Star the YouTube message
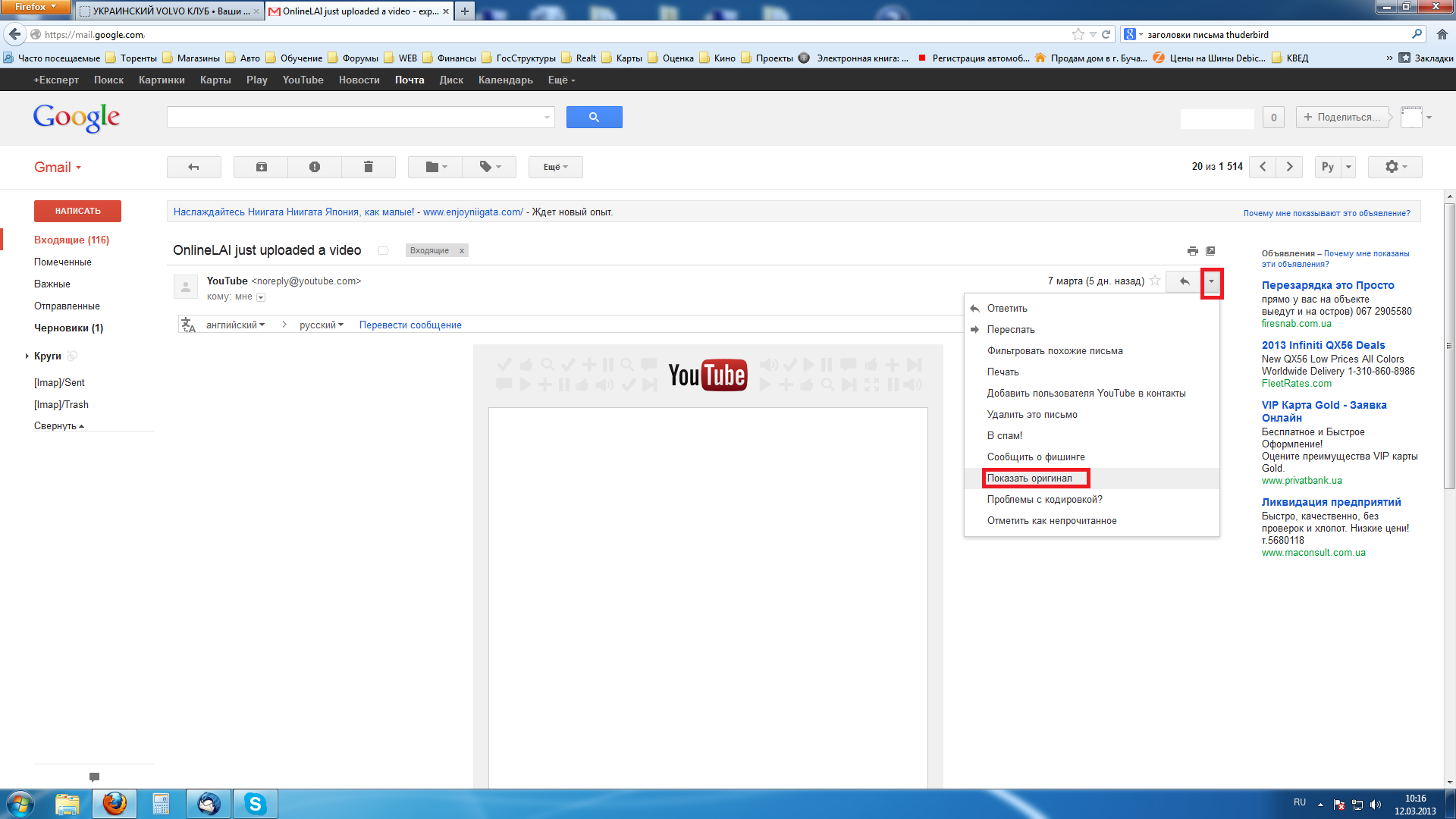 [x=1155, y=281]
